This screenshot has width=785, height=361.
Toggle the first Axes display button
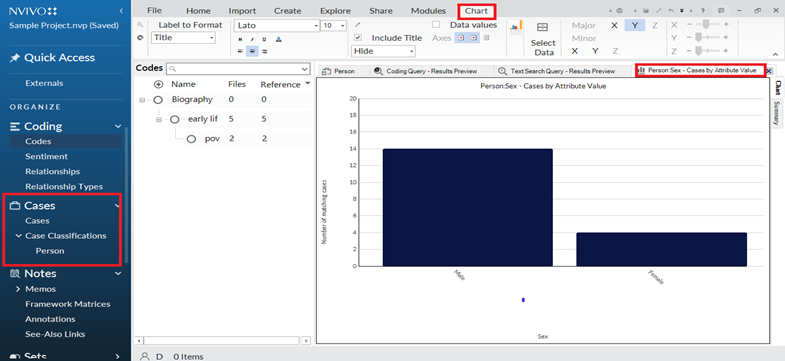click(x=461, y=38)
